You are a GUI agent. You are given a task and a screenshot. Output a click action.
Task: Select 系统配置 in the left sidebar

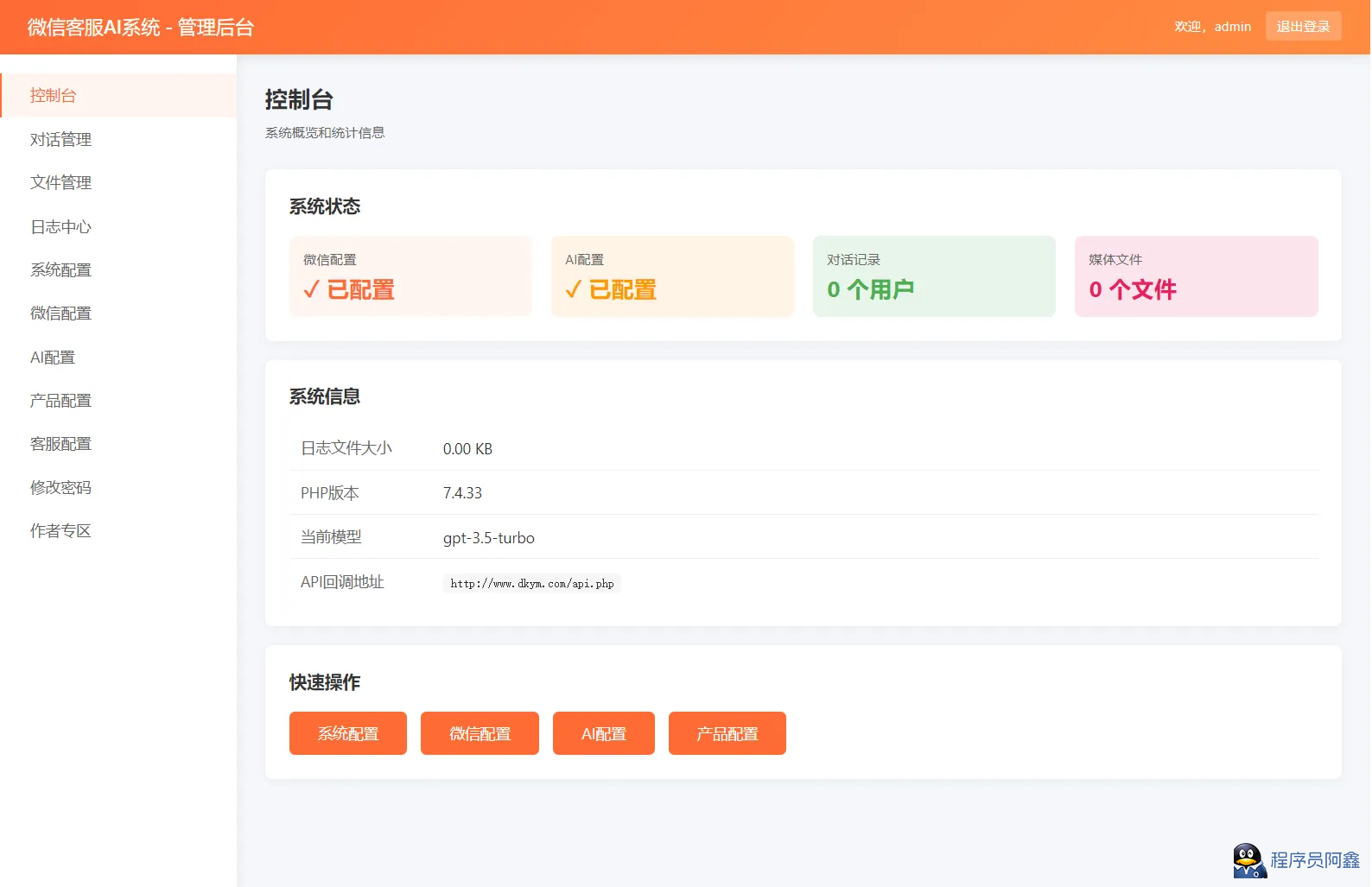[x=60, y=270]
